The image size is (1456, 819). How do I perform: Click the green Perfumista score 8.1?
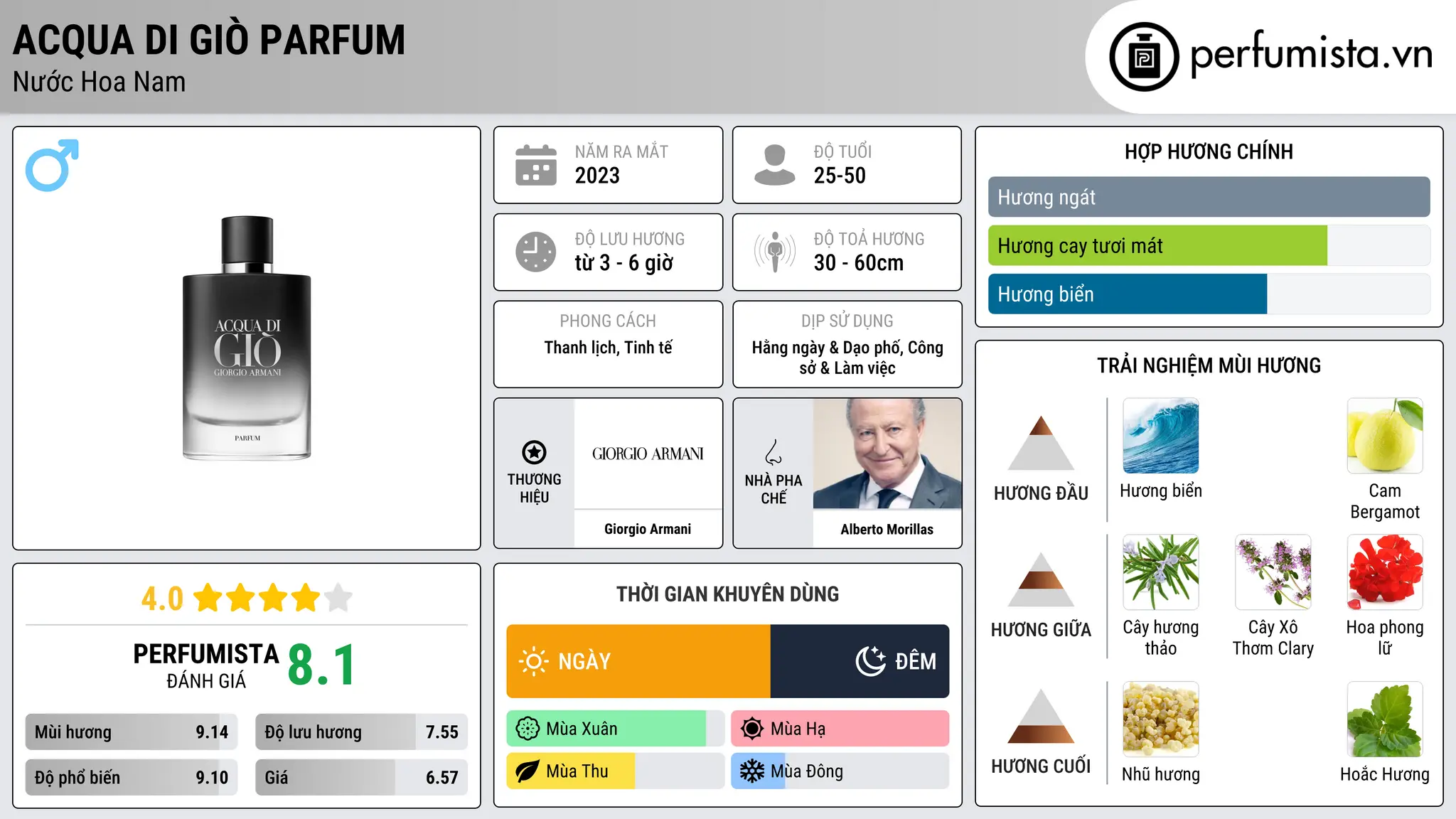[x=321, y=665]
